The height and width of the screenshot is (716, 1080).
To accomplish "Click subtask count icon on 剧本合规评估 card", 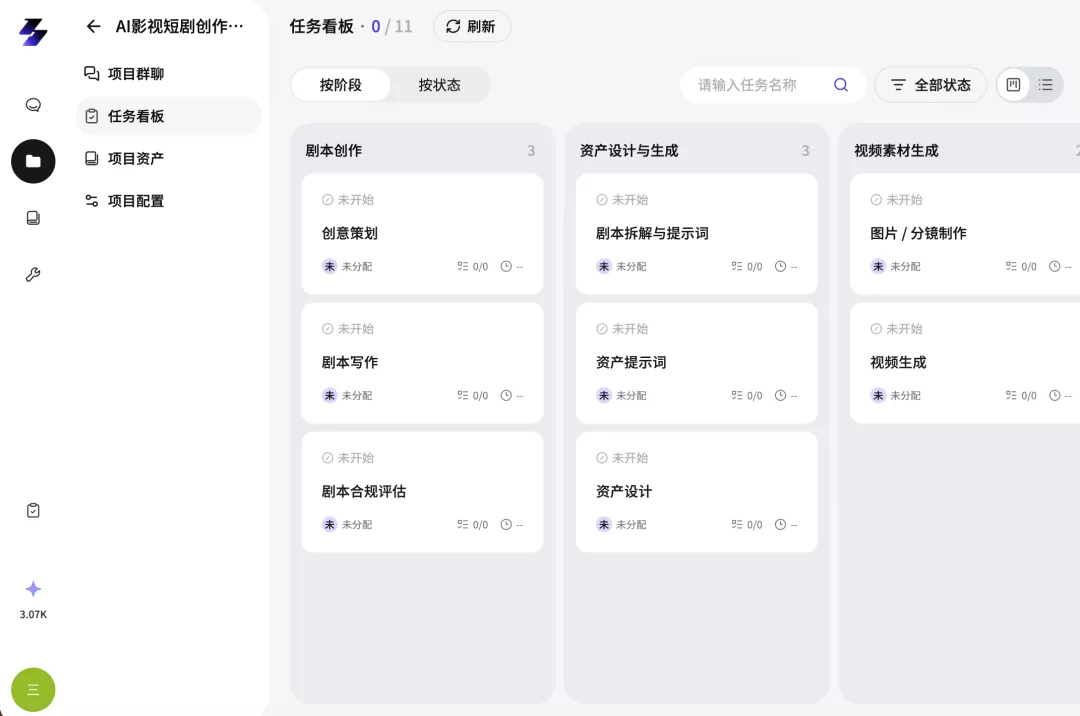I will click(x=462, y=525).
